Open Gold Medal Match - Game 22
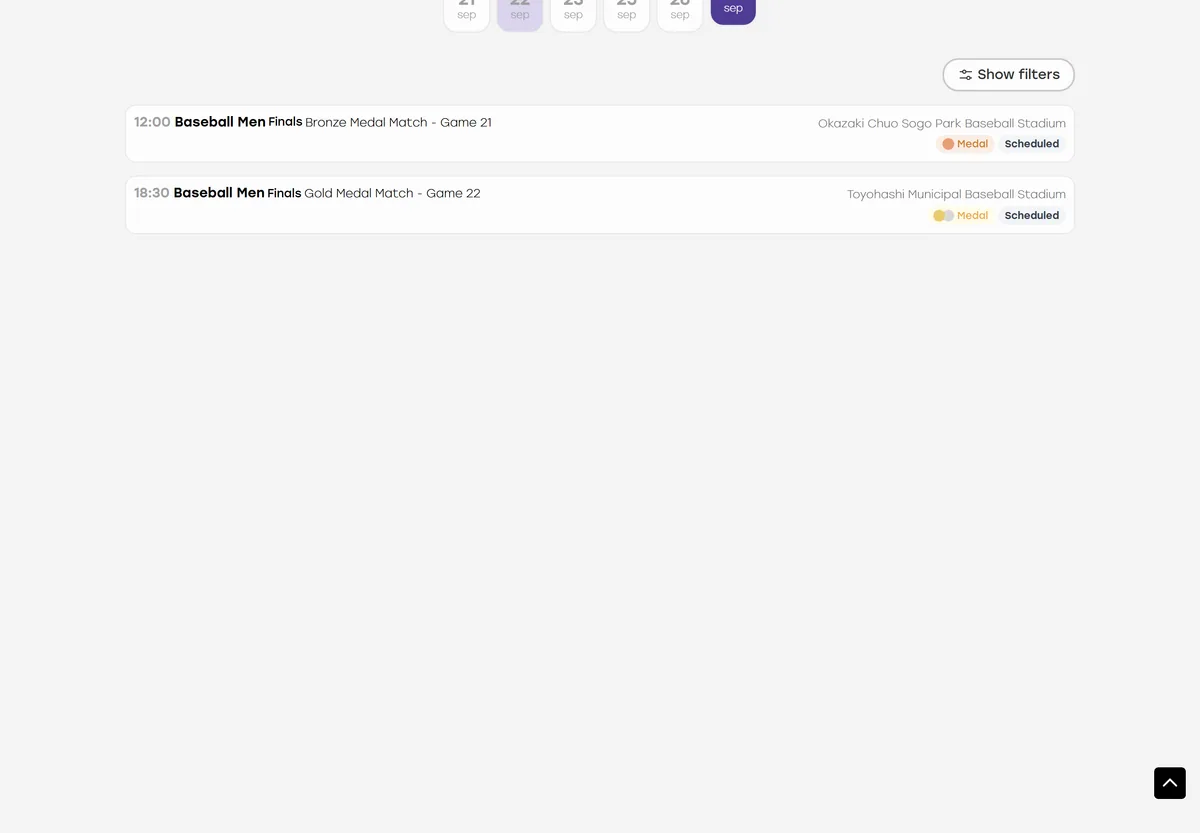The image size is (1200, 833). click(392, 194)
